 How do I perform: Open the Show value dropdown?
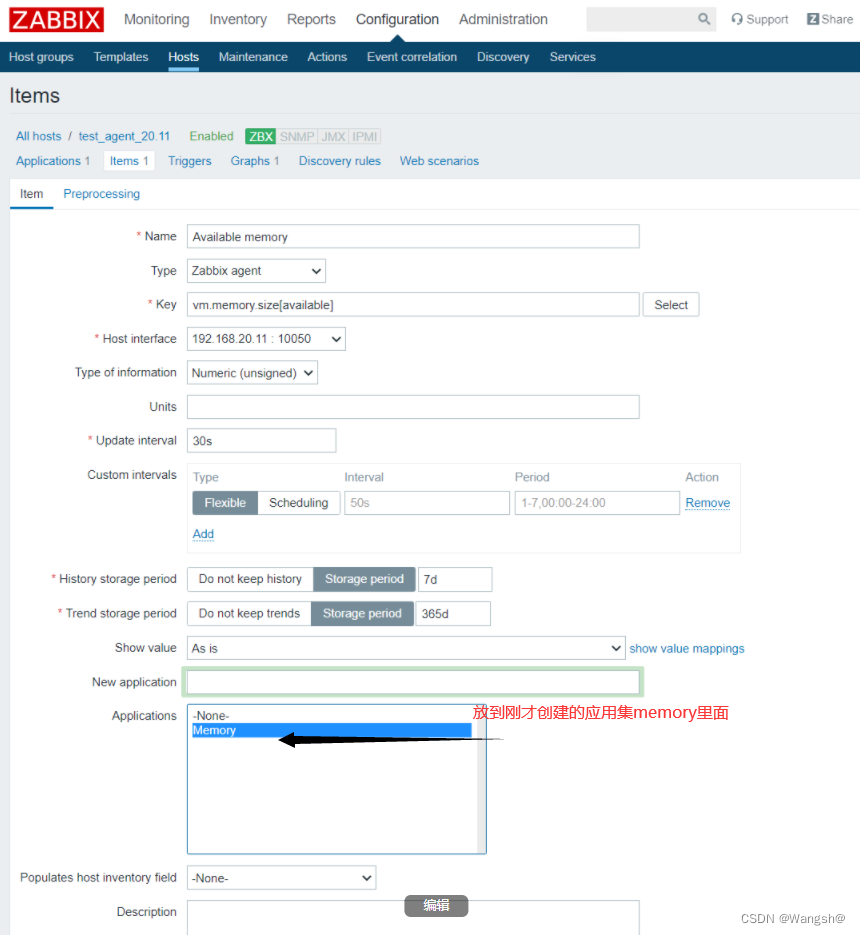406,648
